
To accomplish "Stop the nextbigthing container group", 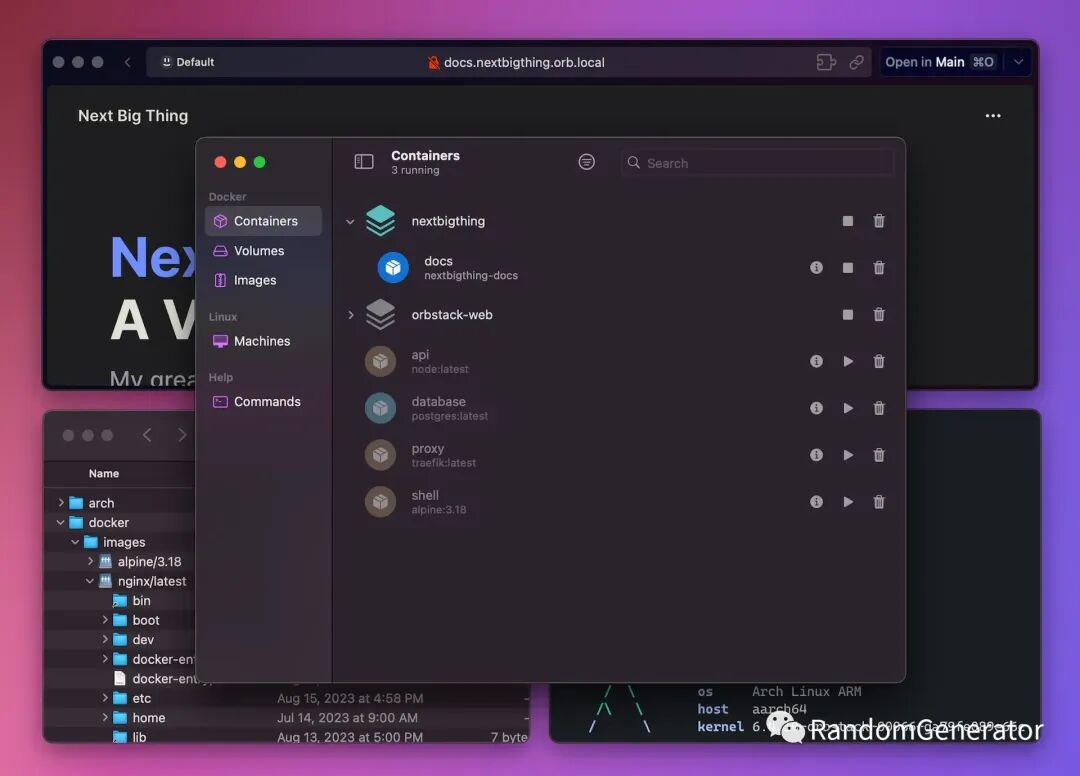I will 847,220.
